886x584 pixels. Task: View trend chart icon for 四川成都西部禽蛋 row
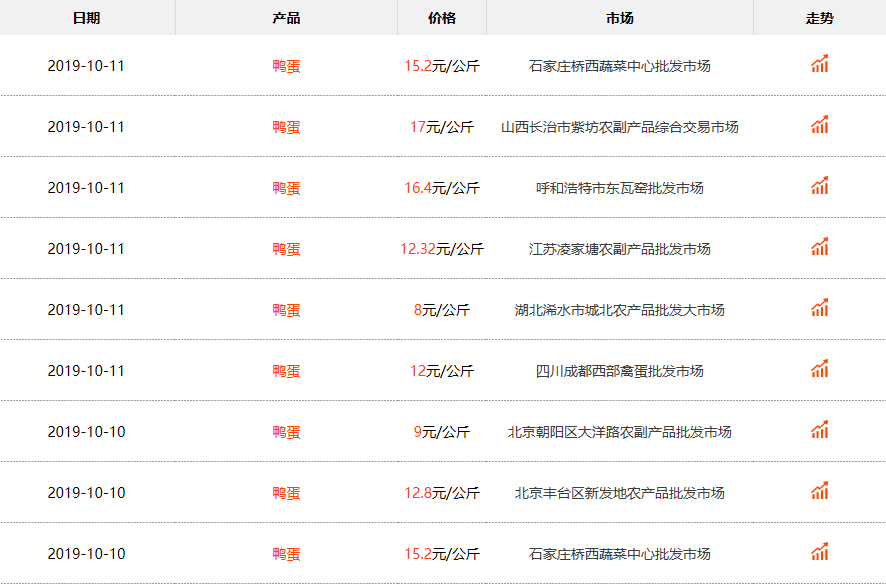click(x=819, y=369)
